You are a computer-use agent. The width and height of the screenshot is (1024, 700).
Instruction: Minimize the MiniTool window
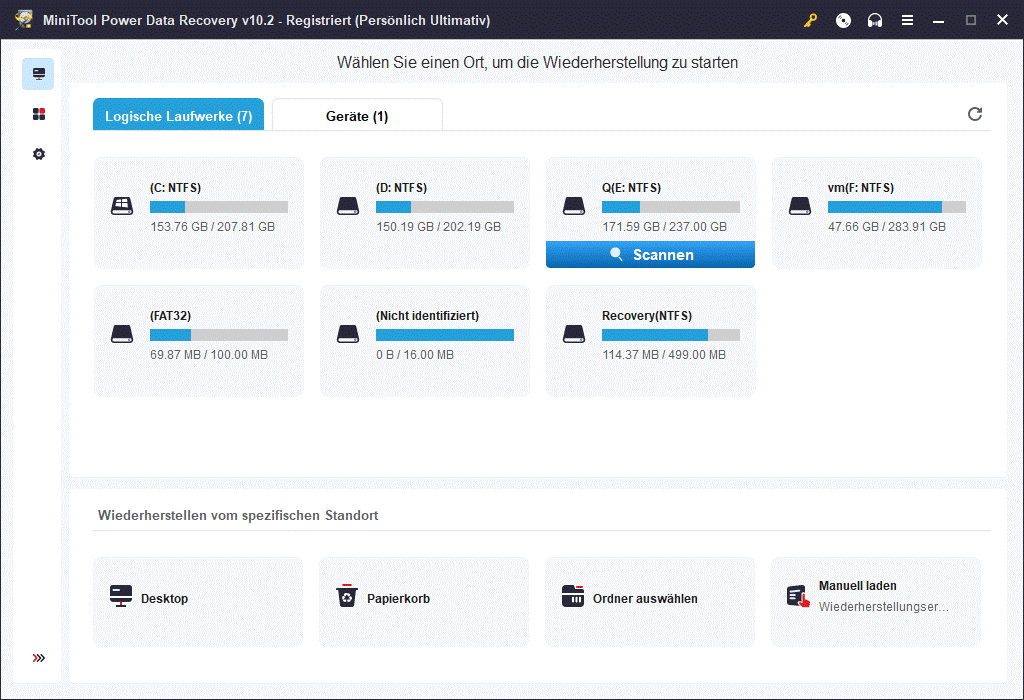[x=938, y=20]
